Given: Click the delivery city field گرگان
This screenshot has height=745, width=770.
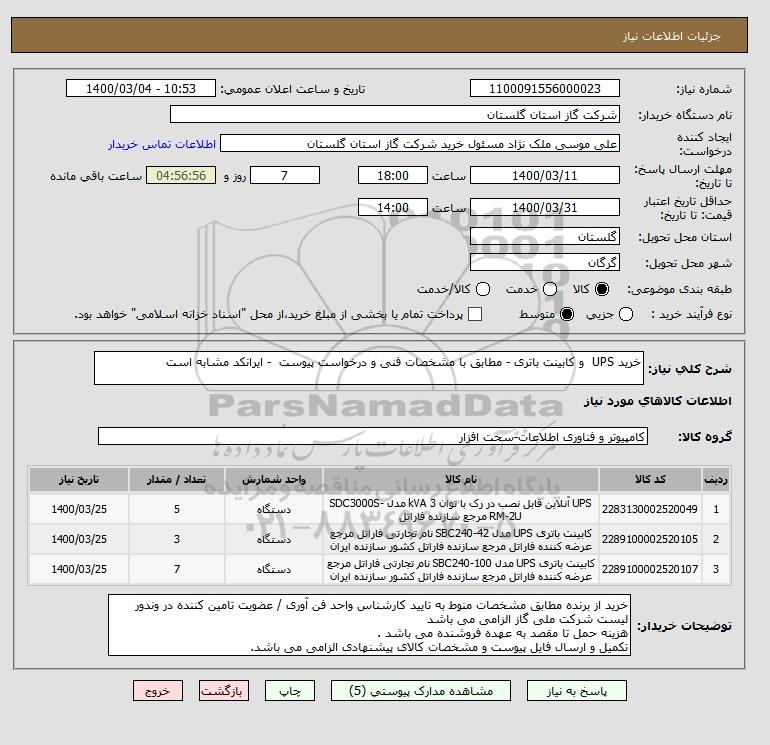Looking at the screenshot, I should tap(545, 262).
